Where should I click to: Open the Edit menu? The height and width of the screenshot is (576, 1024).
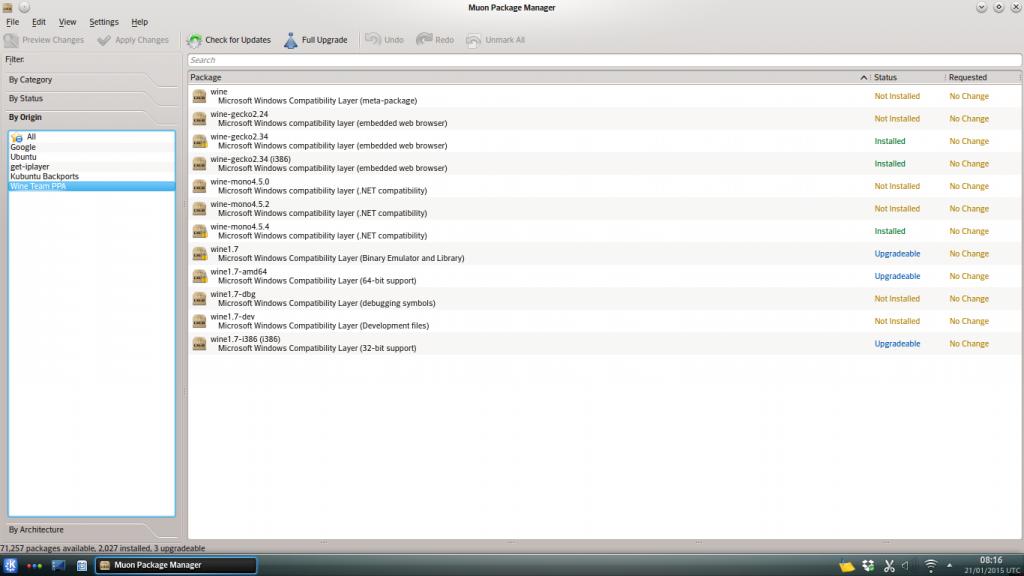coord(39,22)
